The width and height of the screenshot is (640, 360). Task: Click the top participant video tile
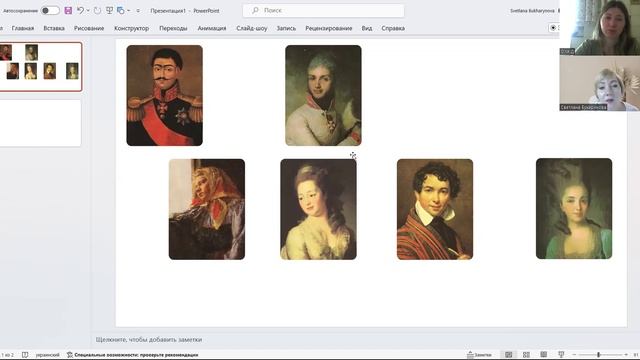click(x=600, y=27)
